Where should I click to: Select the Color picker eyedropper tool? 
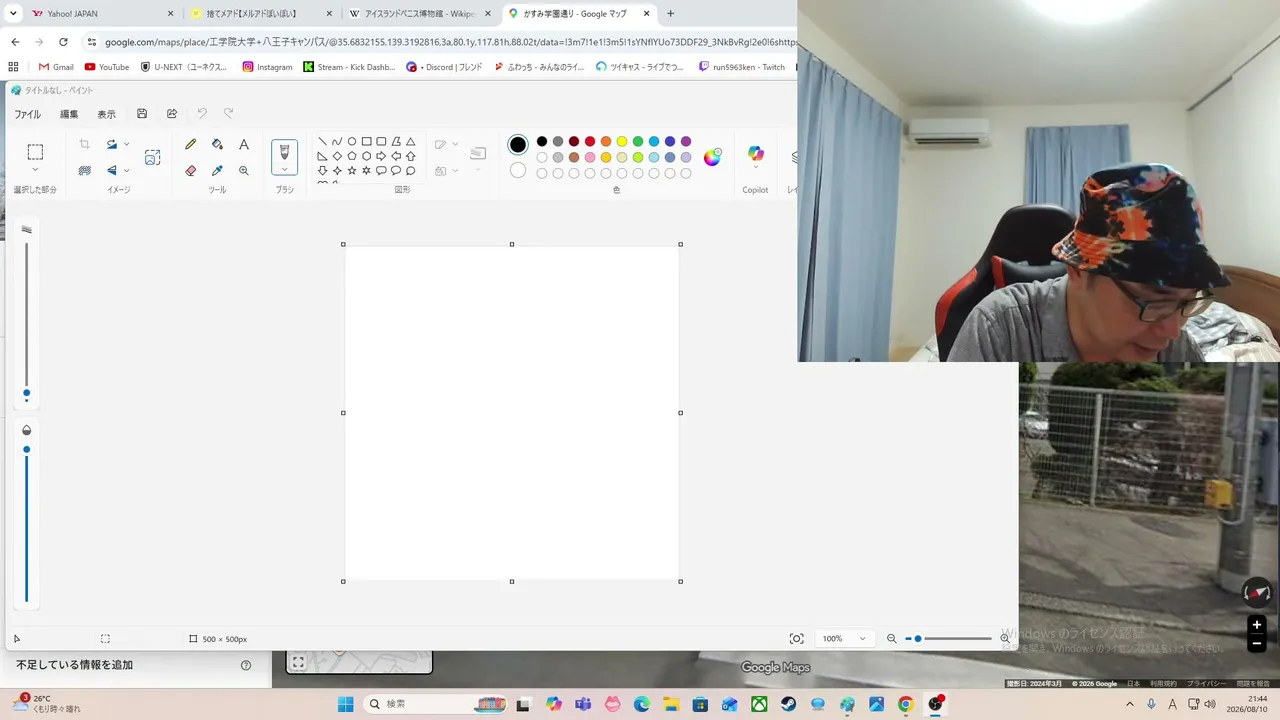point(217,171)
